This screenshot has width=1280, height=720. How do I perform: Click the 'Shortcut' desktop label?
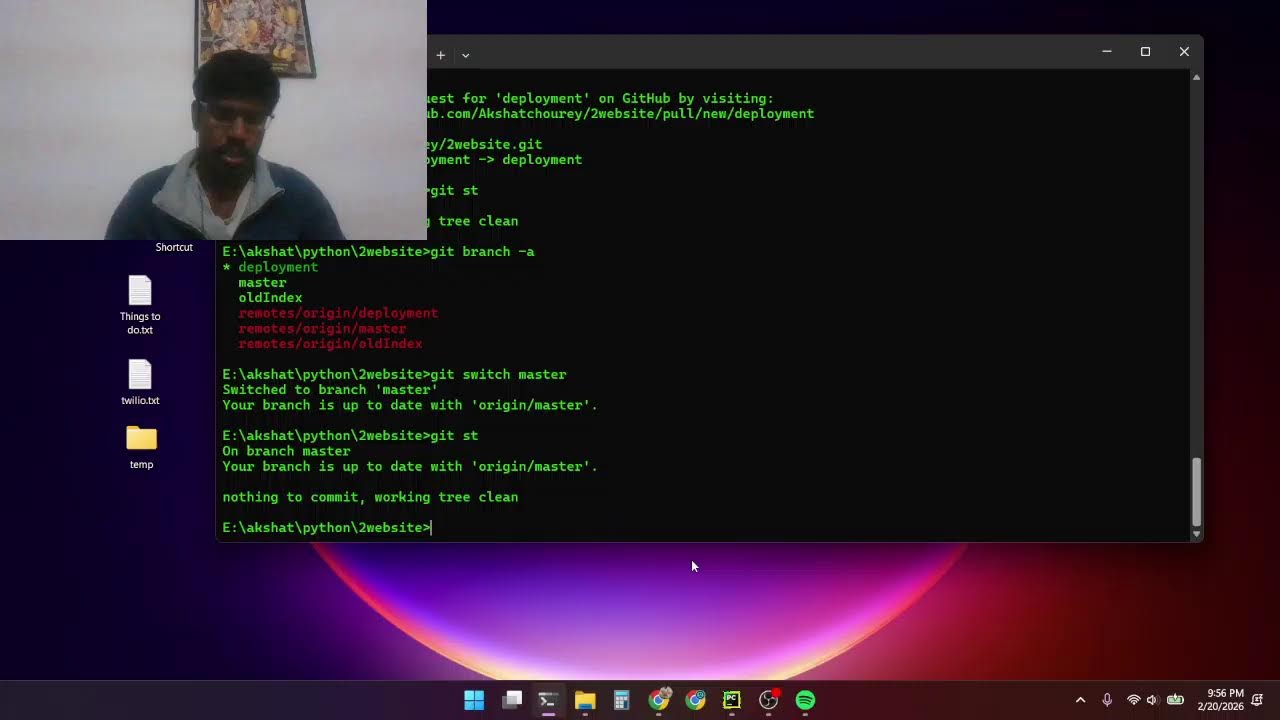174,247
